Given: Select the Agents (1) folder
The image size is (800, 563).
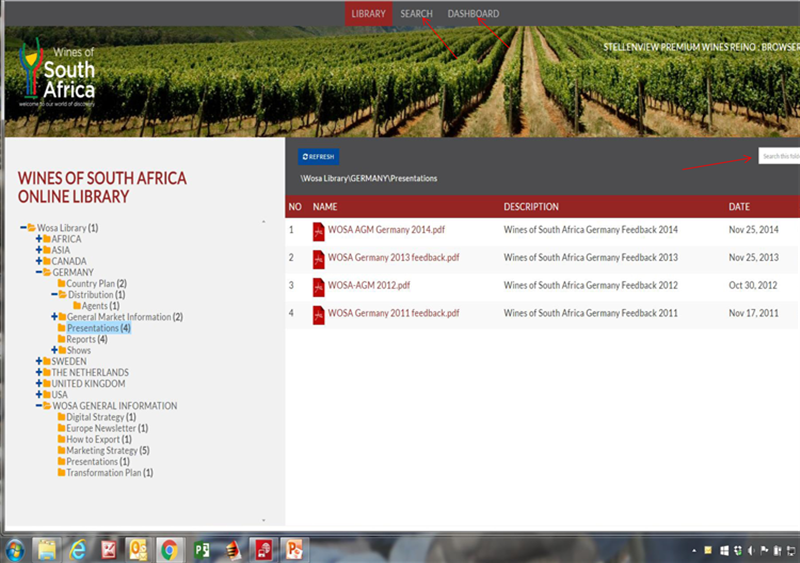Looking at the screenshot, I should tap(101, 306).
